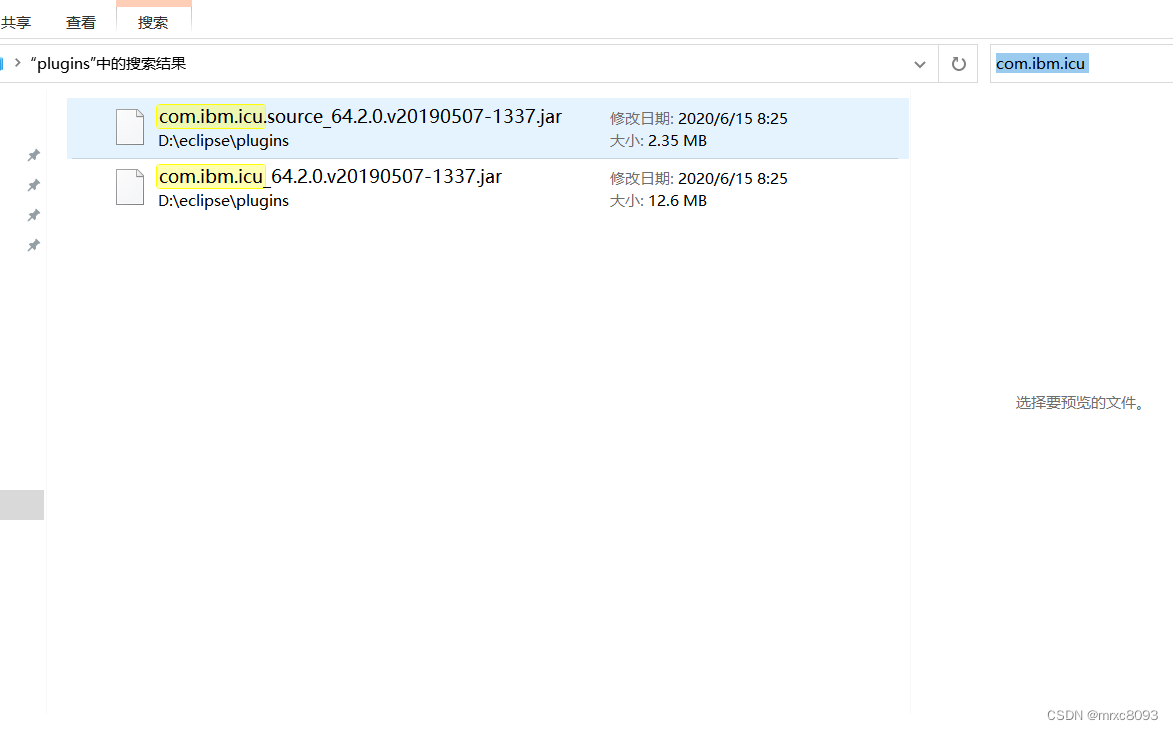1173x730 pixels.
Task: Click the file icon of com.ibm.icu_64.2.0 jar
Action: [x=129, y=187]
